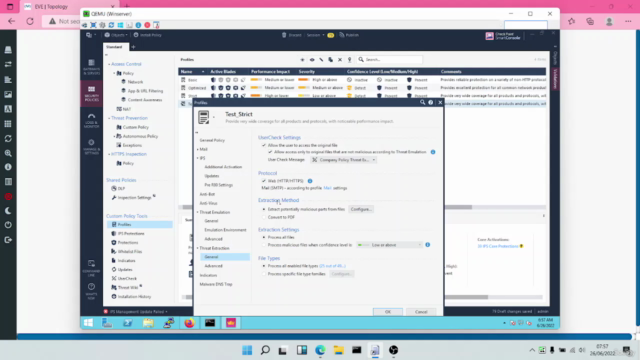Collapse the Access Control section

(x=109, y=64)
